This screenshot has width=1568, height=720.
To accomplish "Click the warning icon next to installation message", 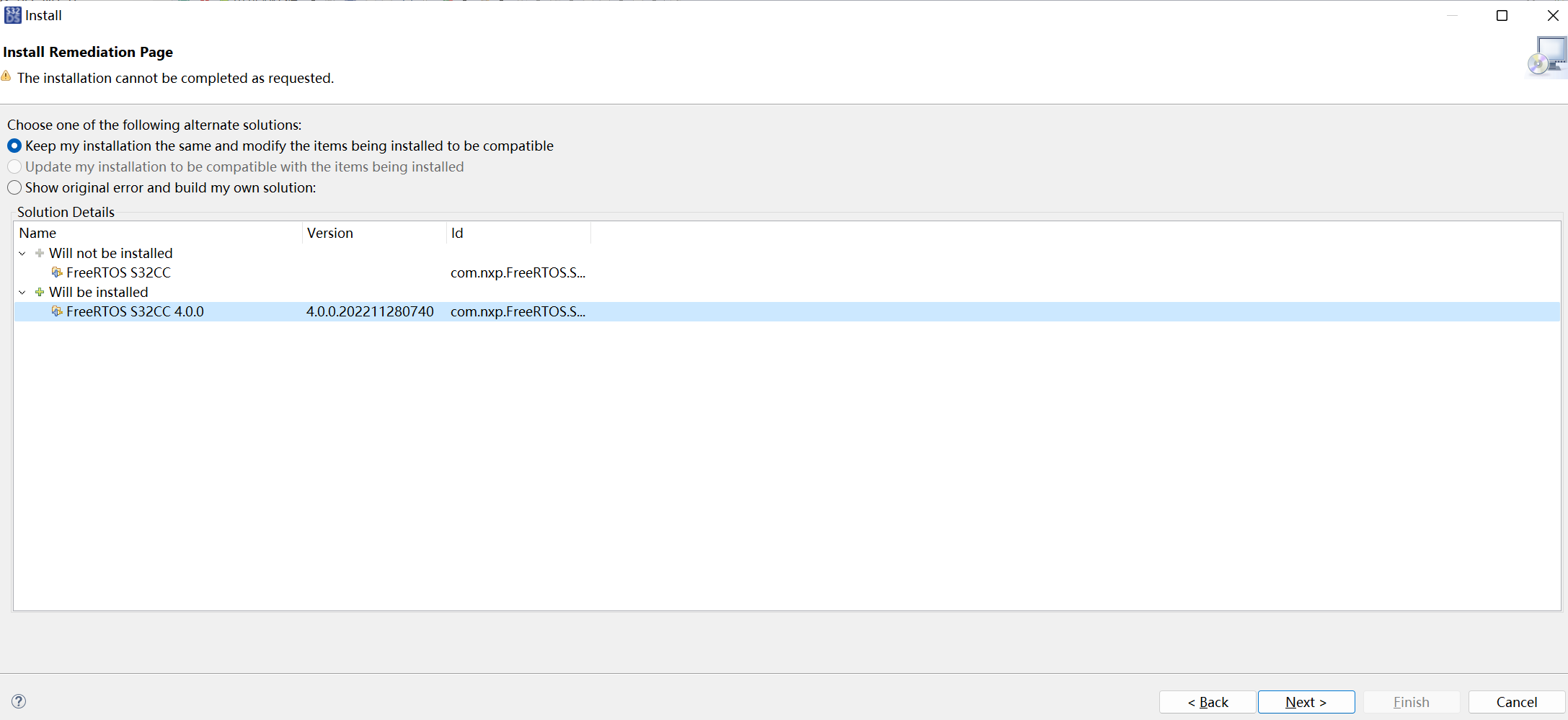I will pos(6,76).
